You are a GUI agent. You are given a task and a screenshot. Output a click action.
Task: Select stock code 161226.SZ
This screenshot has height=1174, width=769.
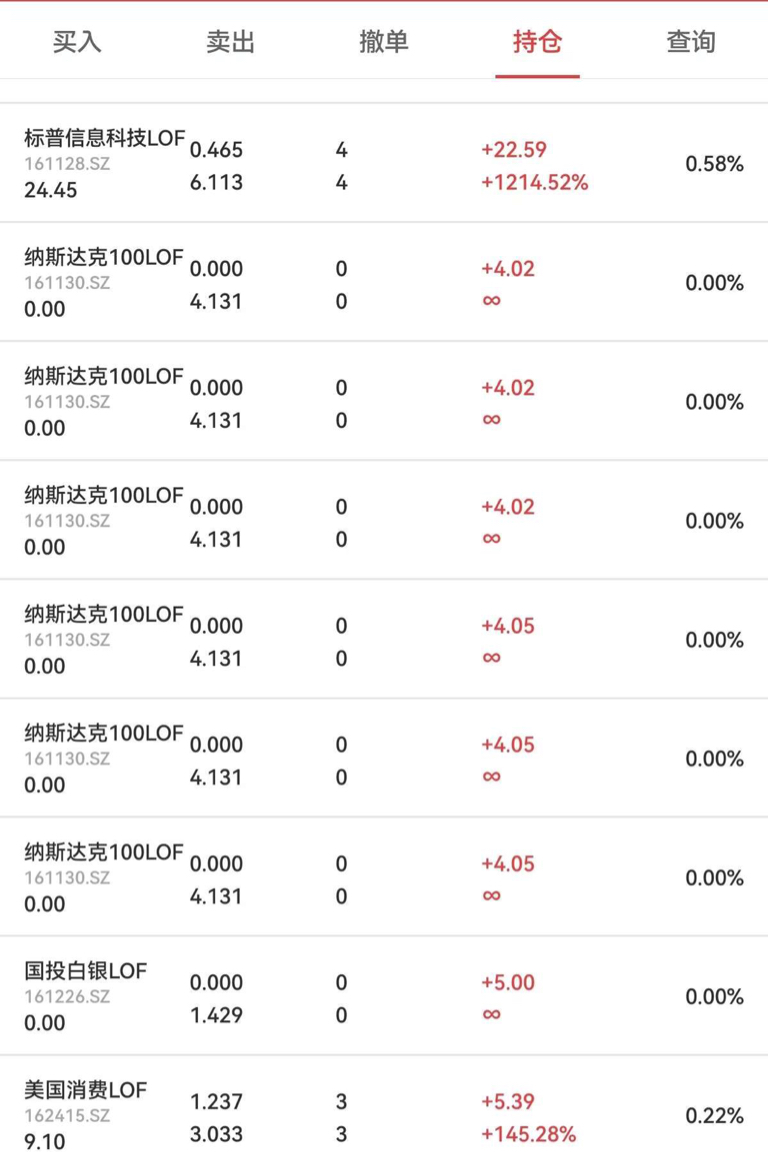coord(67,997)
